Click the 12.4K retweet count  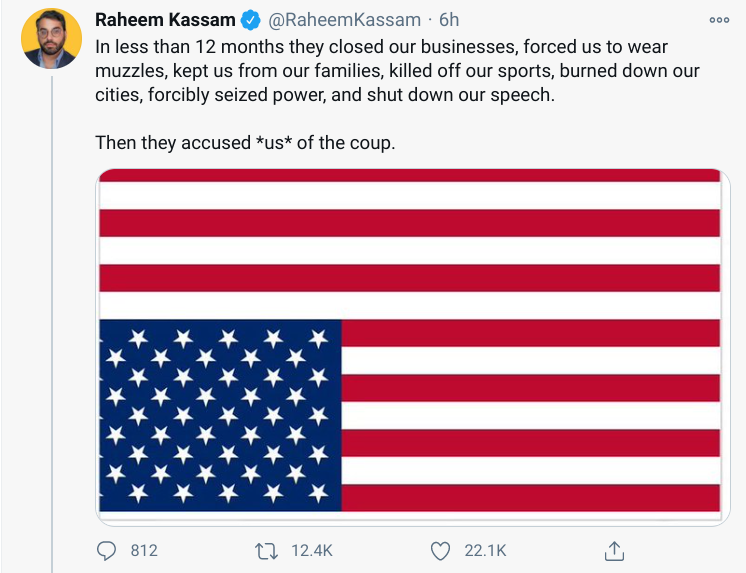309,550
